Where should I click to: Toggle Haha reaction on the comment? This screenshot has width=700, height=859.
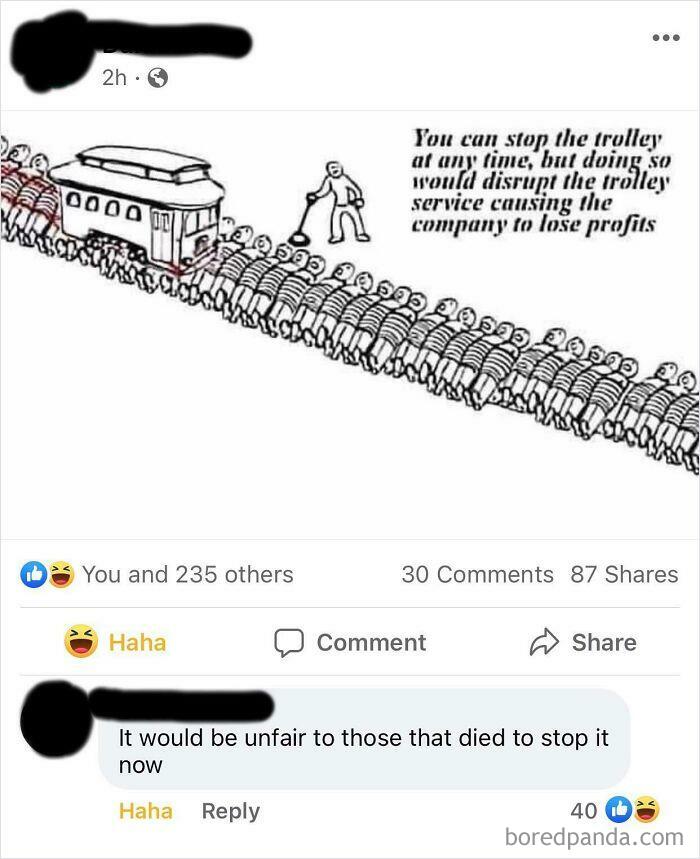(x=146, y=811)
